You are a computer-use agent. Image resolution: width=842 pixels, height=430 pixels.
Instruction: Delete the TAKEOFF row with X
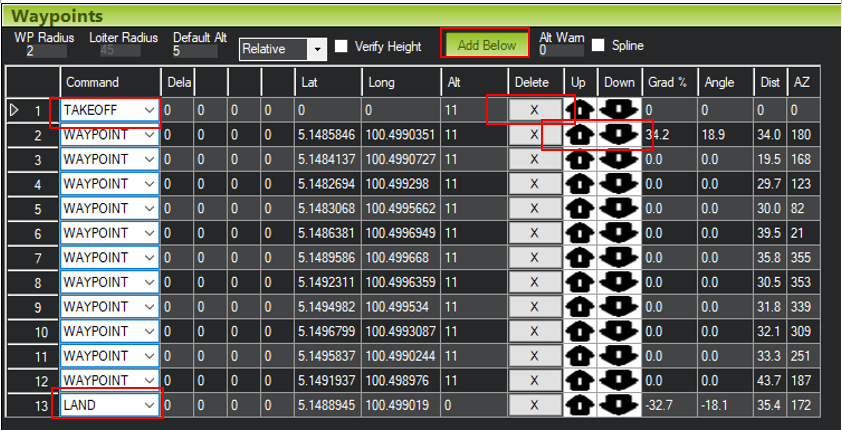[534, 110]
